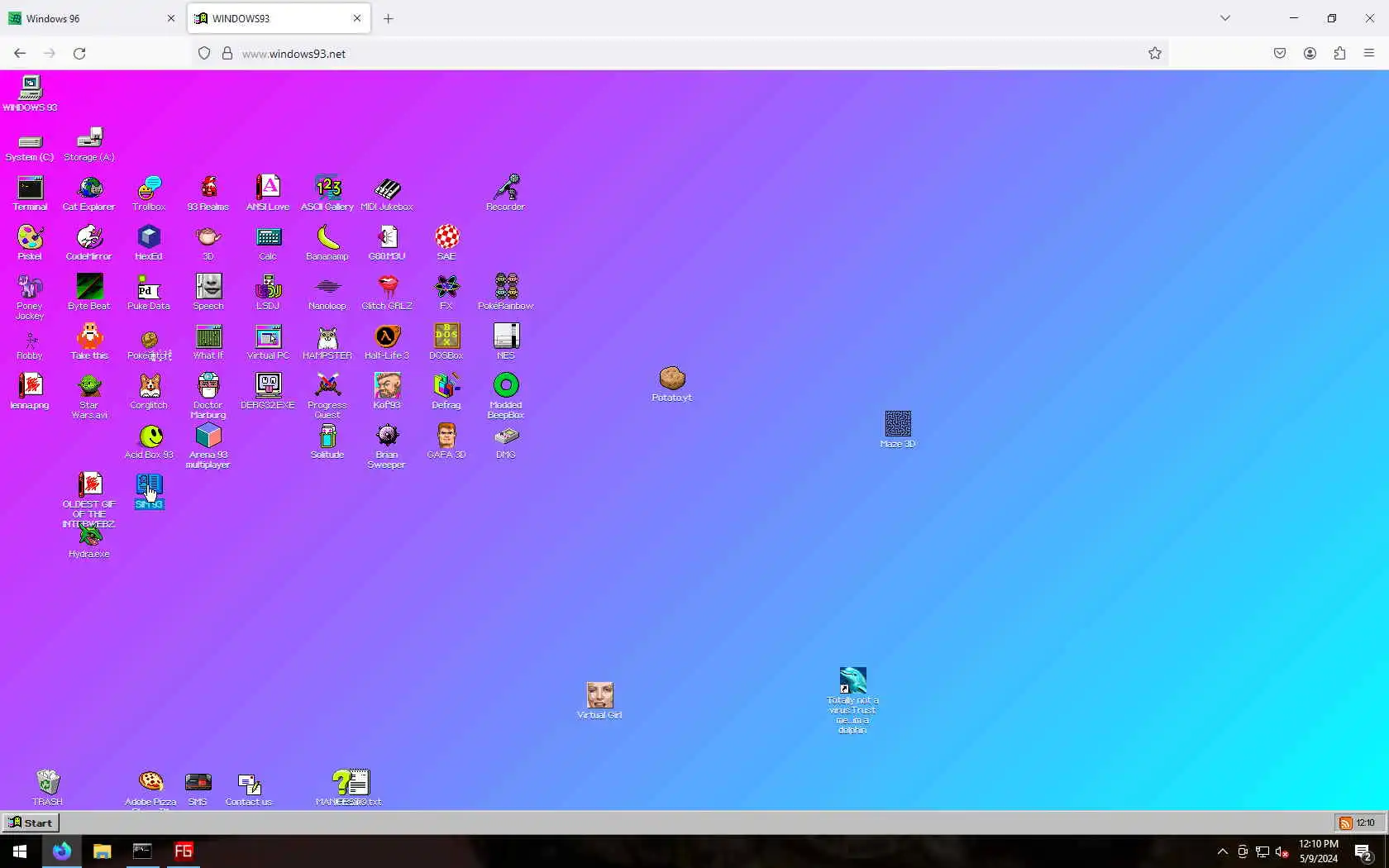Open File Explorer from Windows taskbar
The width and height of the screenshot is (1389, 868).
pos(102,851)
